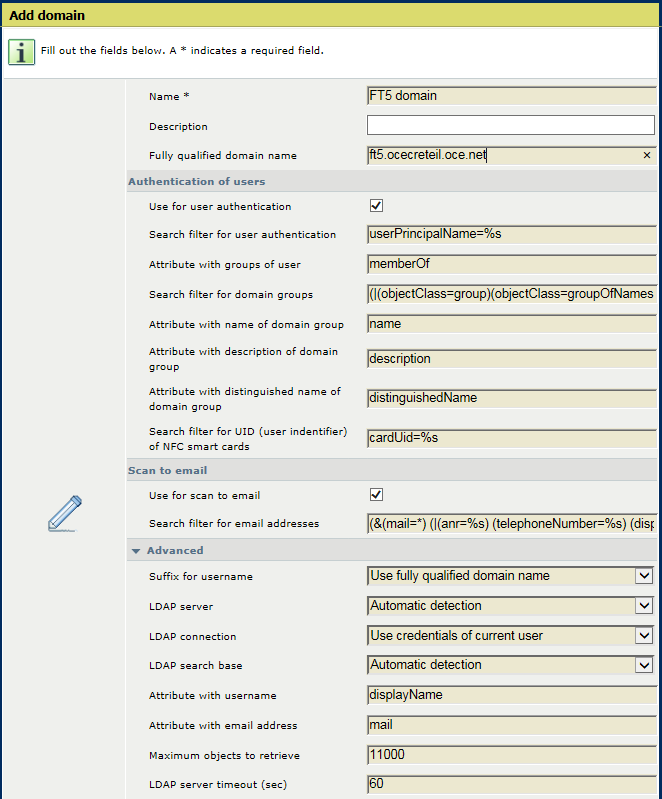Open the LDAP connection dropdown
Viewport: 662px width, 799px height.
tap(644, 635)
